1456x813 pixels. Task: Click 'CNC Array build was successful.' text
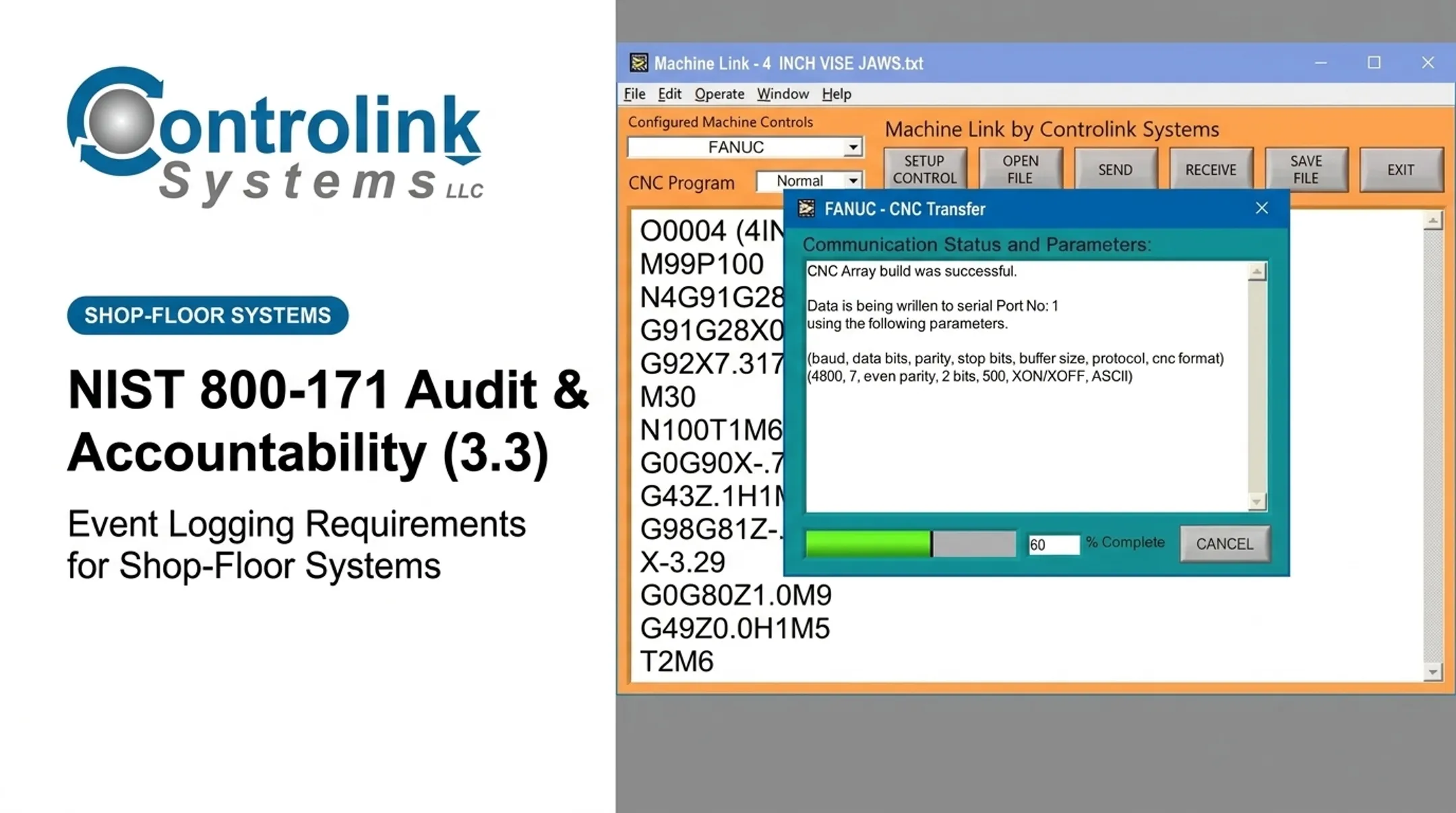point(911,271)
